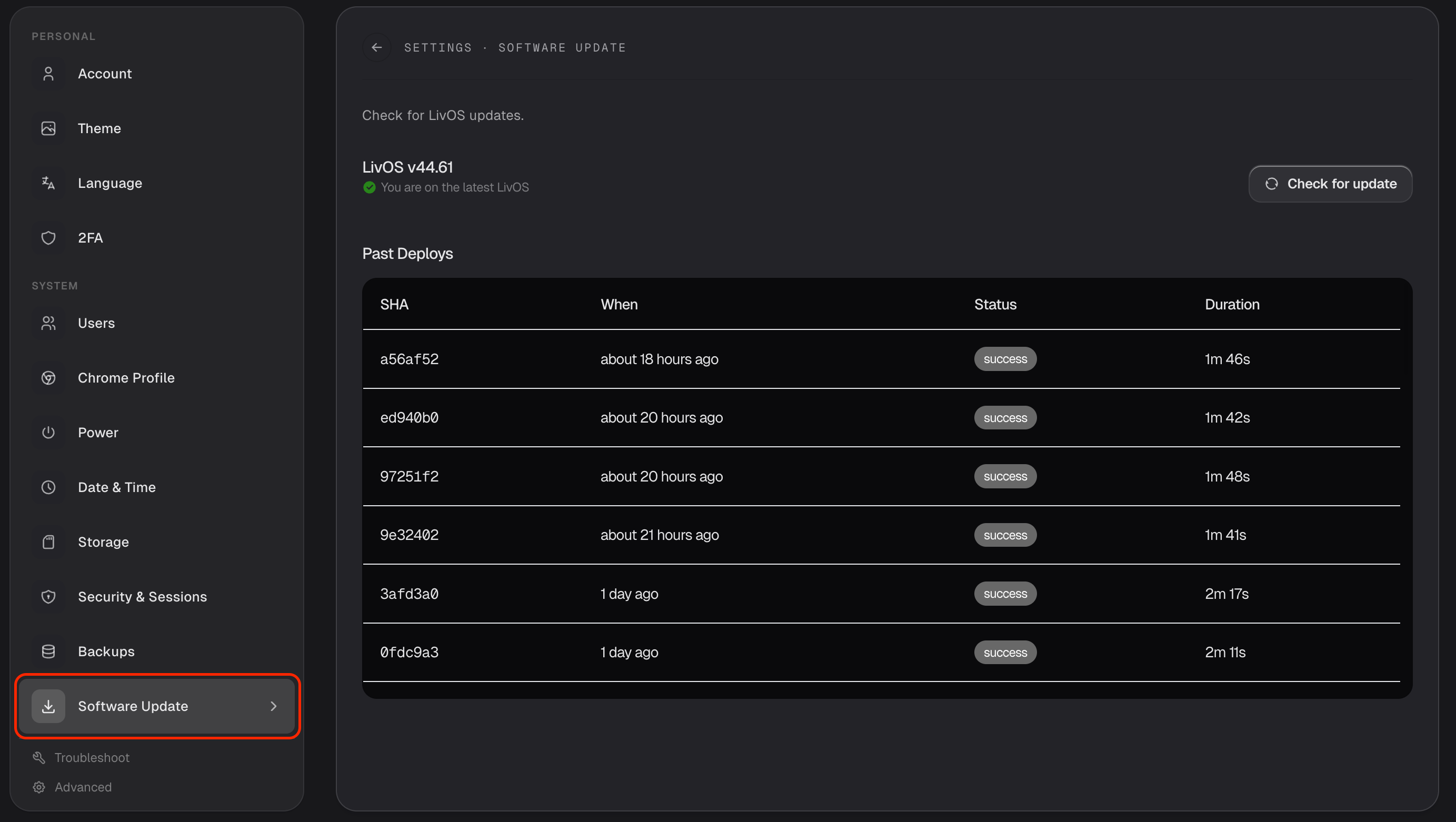Click success badge for a56af52
This screenshot has height=822, width=1456.
coord(1005,359)
